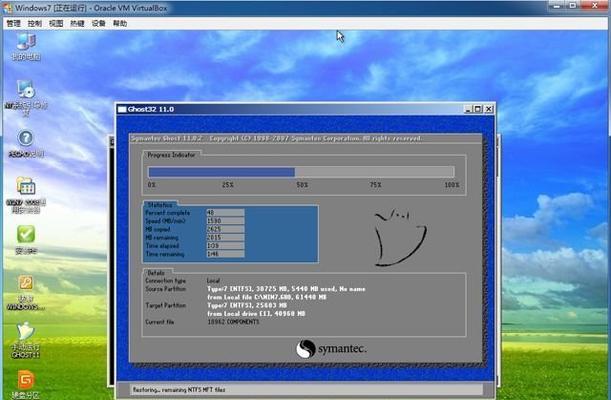This screenshot has height=400, width=611.
Task: Open the 帮助 menu
Action: tap(120, 23)
